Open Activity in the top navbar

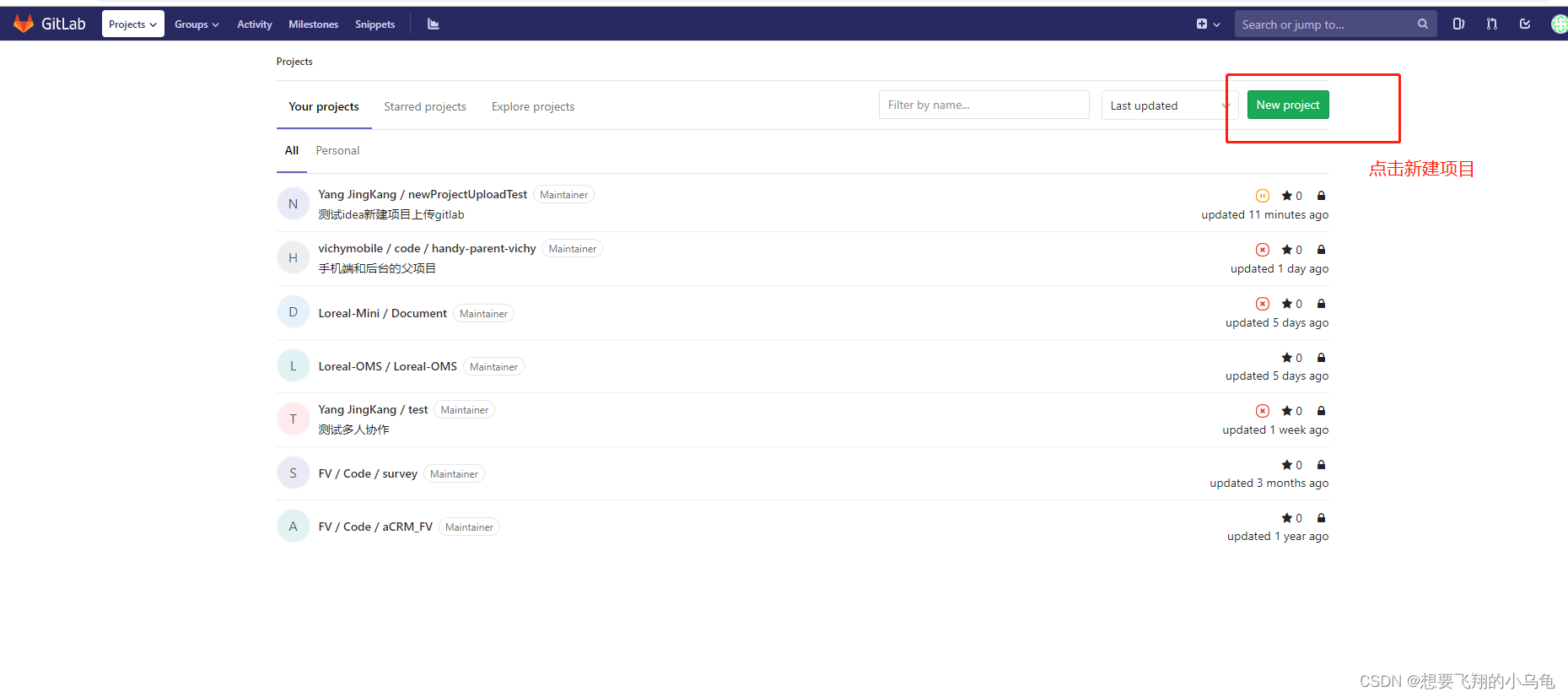coord(255,24)
